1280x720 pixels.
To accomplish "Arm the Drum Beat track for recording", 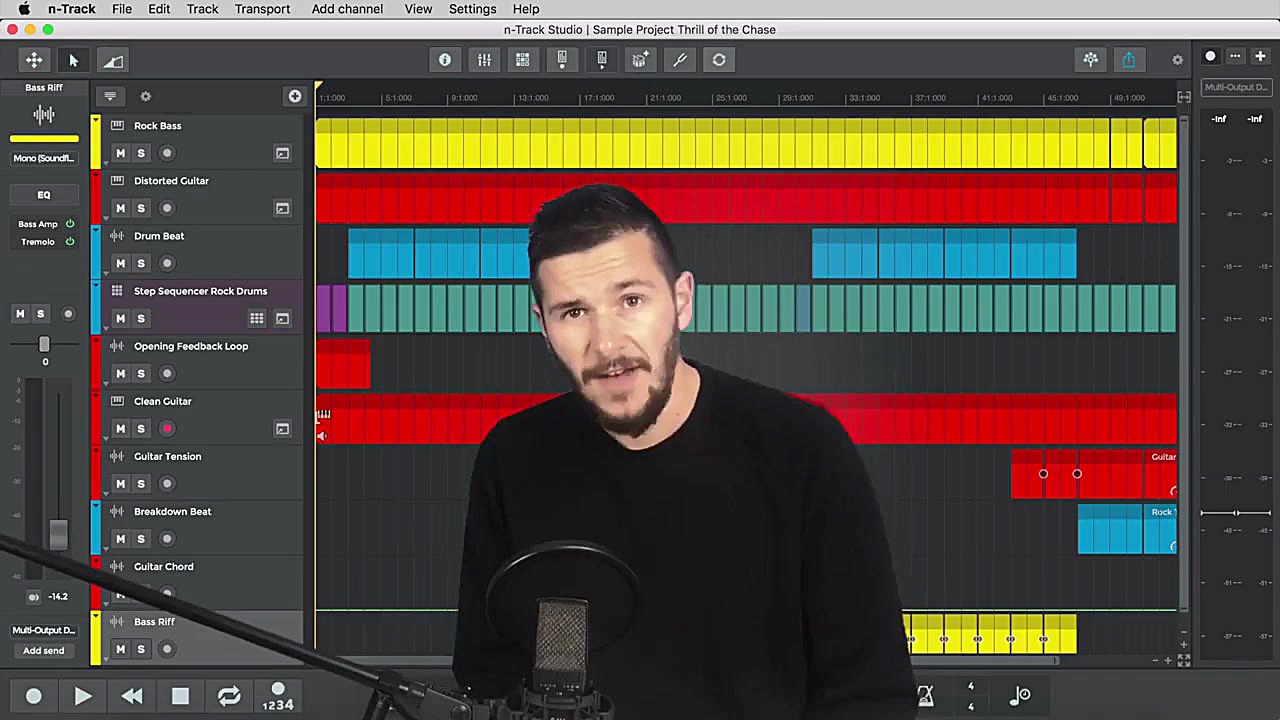I will pos(167,263).
